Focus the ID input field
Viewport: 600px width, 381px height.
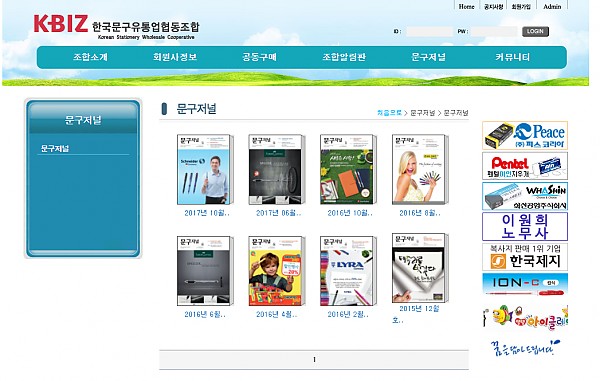(x=429, y=31)
